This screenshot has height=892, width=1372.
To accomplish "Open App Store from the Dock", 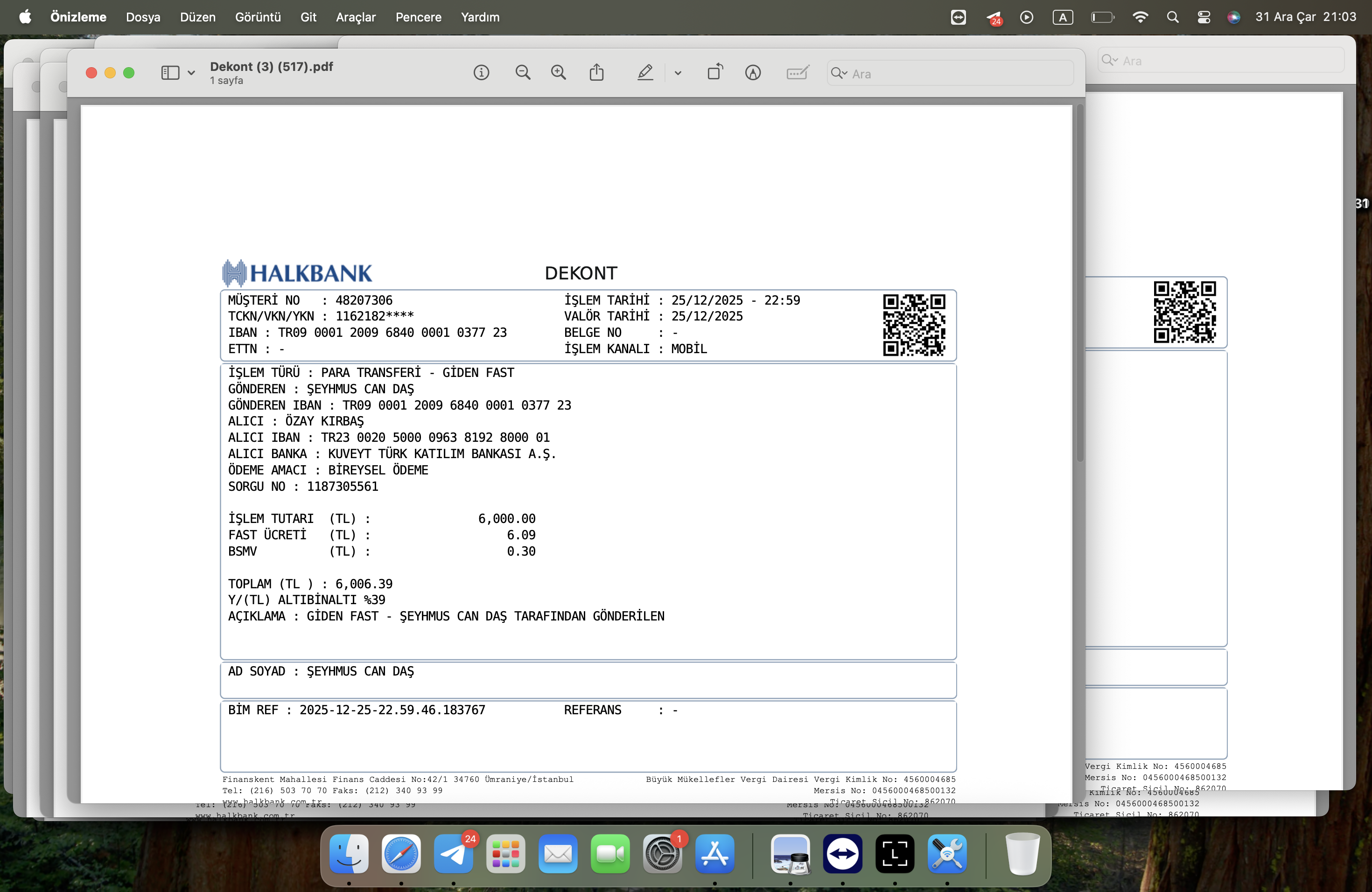I will 715,853.
